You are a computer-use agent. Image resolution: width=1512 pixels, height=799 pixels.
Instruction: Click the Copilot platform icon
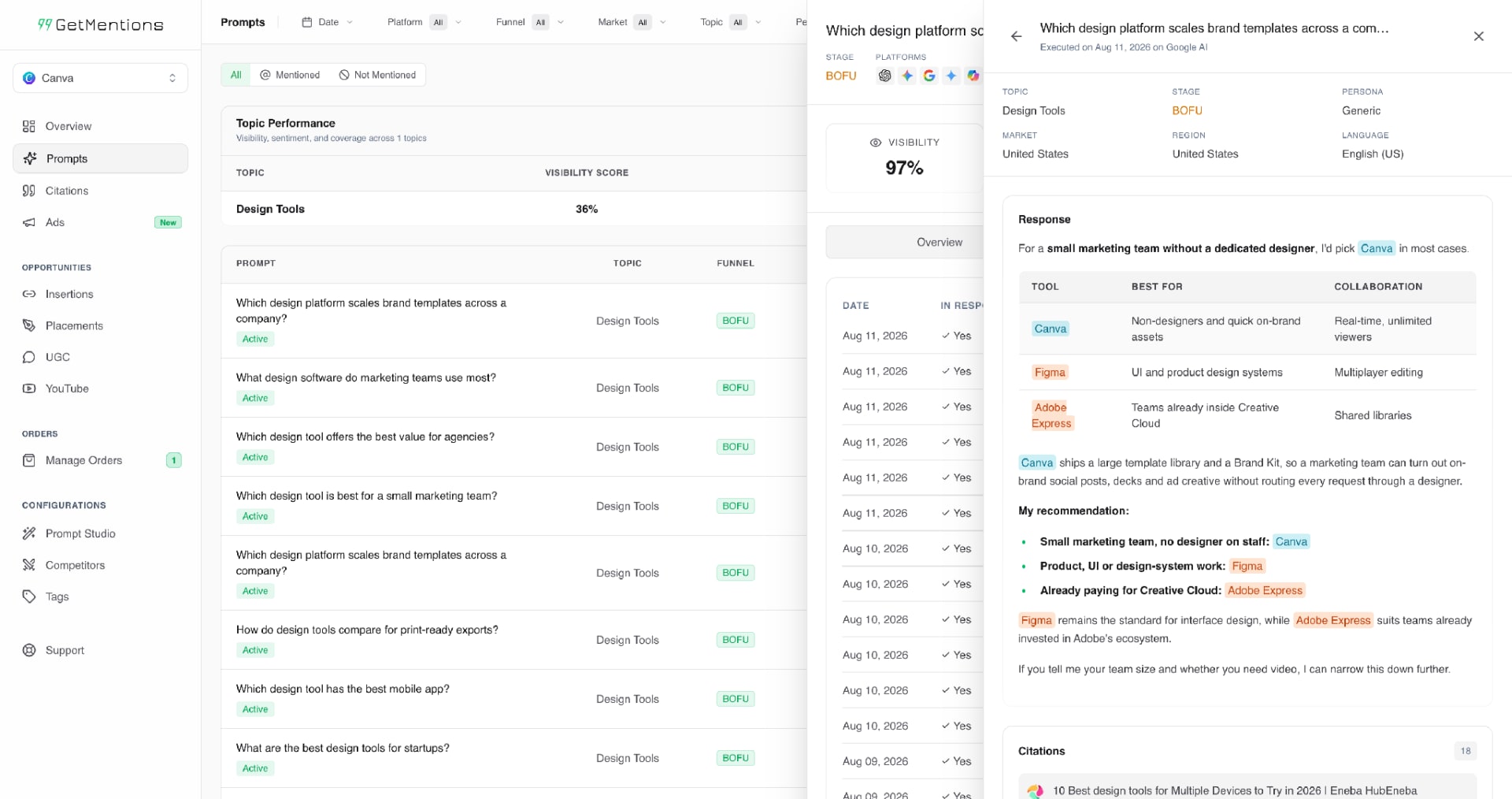tap(973, 76)
